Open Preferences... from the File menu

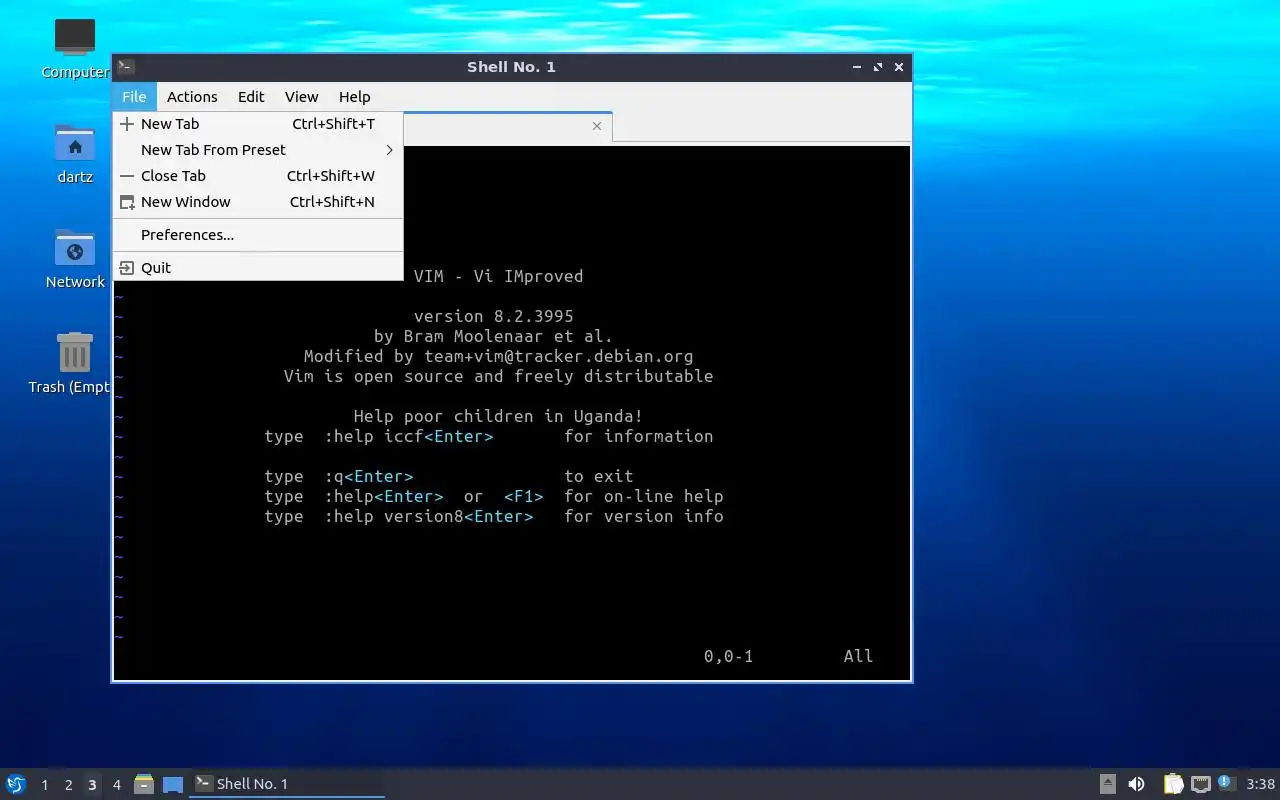pyautogui.click(x=258, y=235)
